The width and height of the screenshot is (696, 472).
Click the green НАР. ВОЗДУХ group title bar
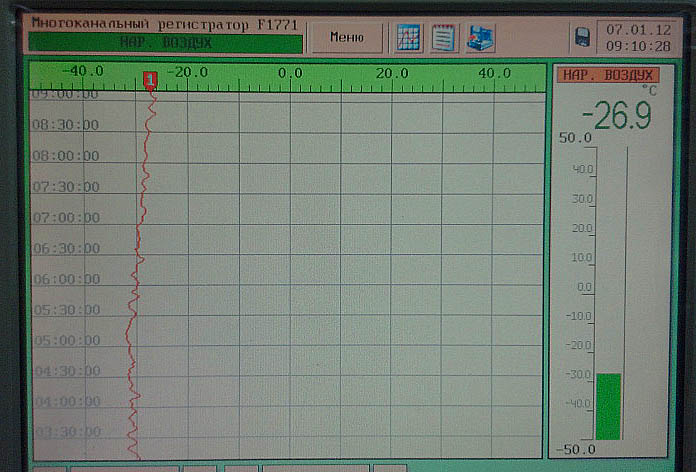click(x=165, y=44)
